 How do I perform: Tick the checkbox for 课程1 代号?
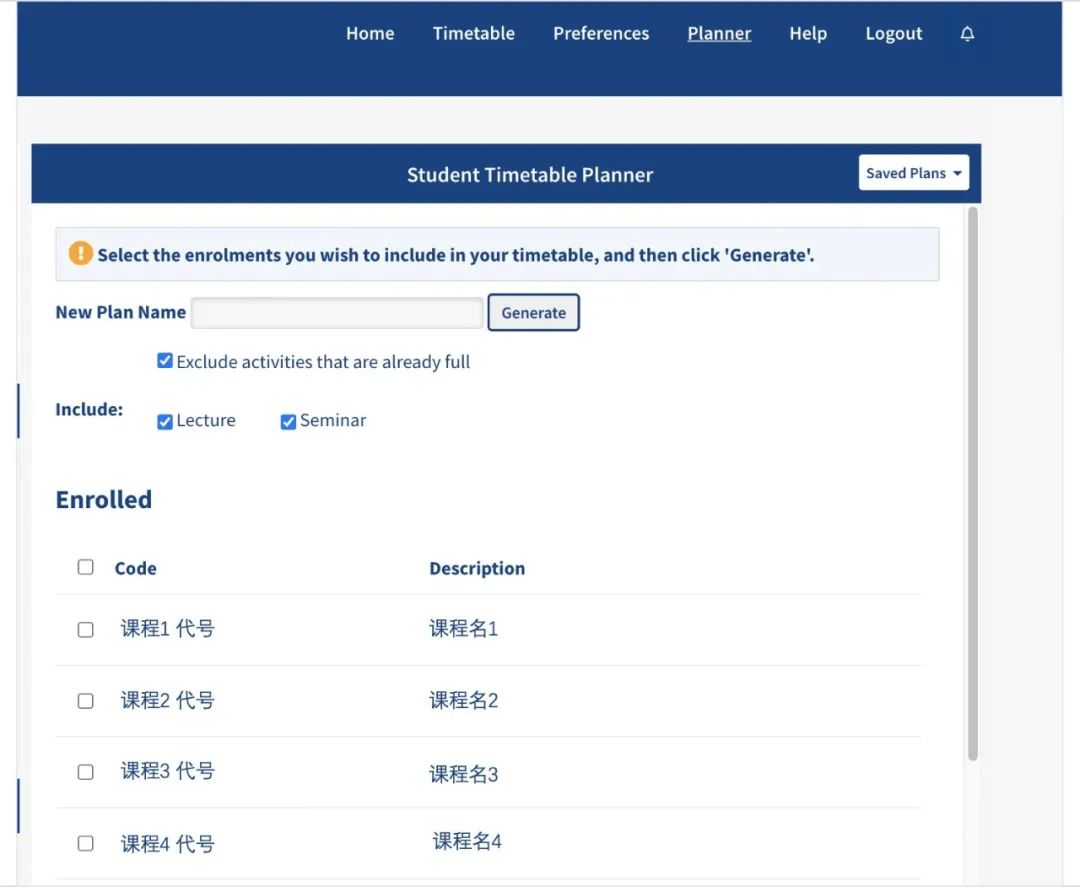tap(85, 629)
